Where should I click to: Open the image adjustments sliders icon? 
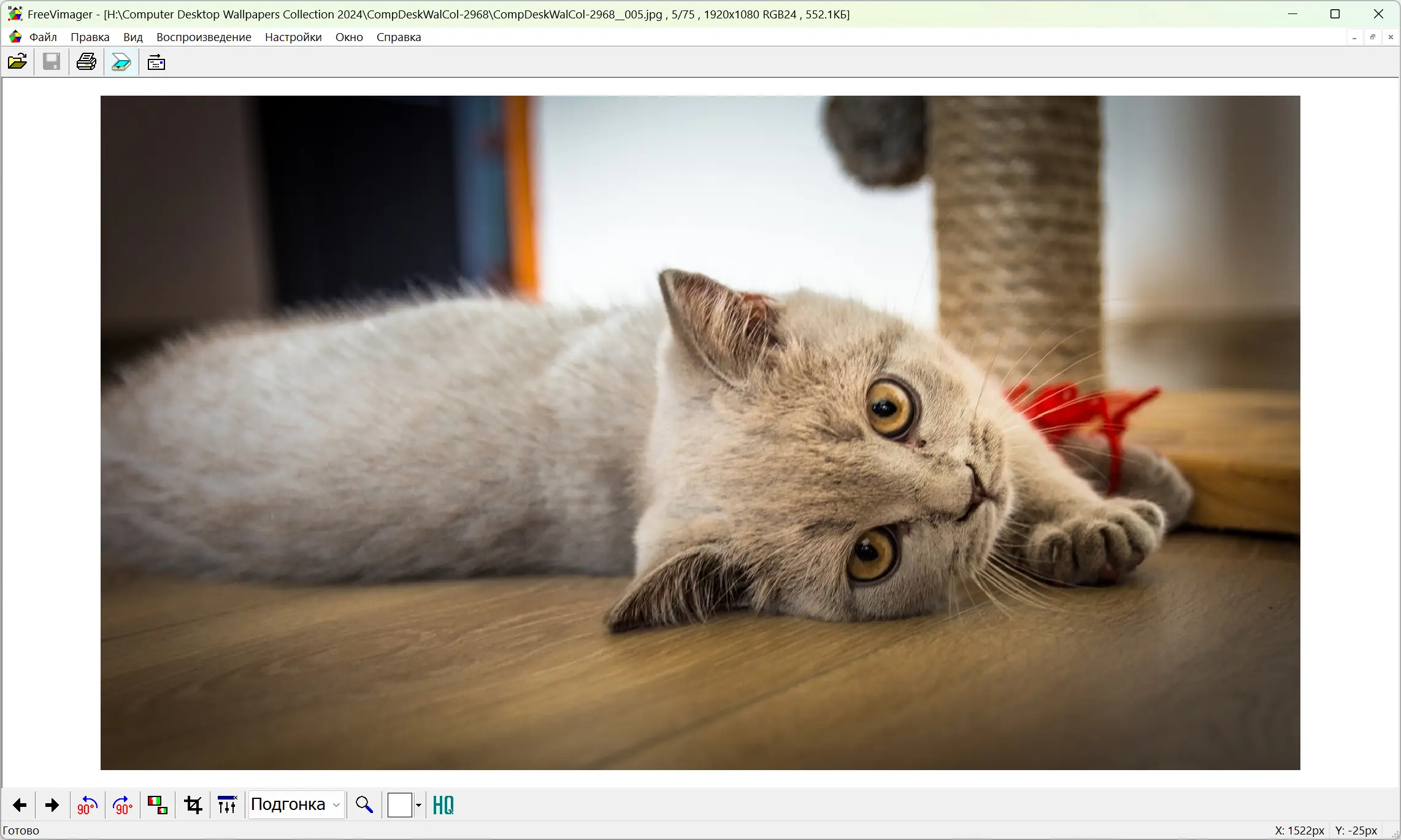[227, 805]
